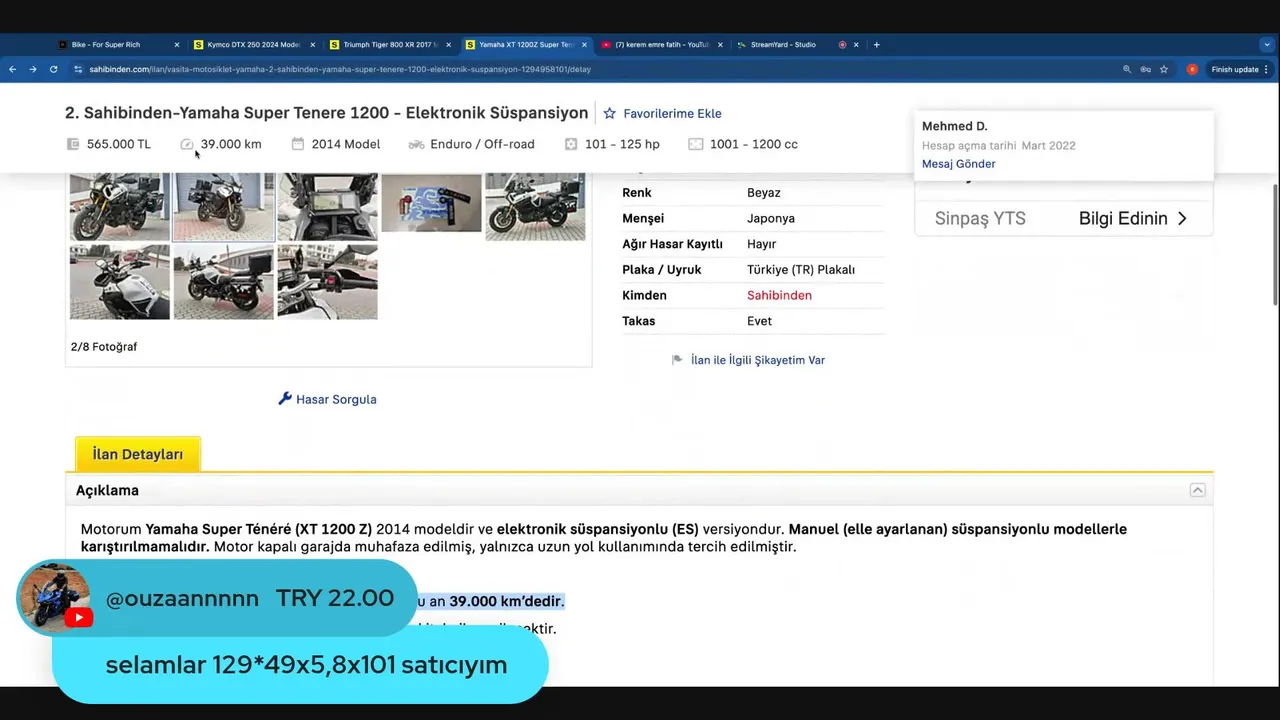Click the Beyaz value in Renk row
Viewport: 1280px width, 720px height.
pyautogui.click(x=764, y=192)
